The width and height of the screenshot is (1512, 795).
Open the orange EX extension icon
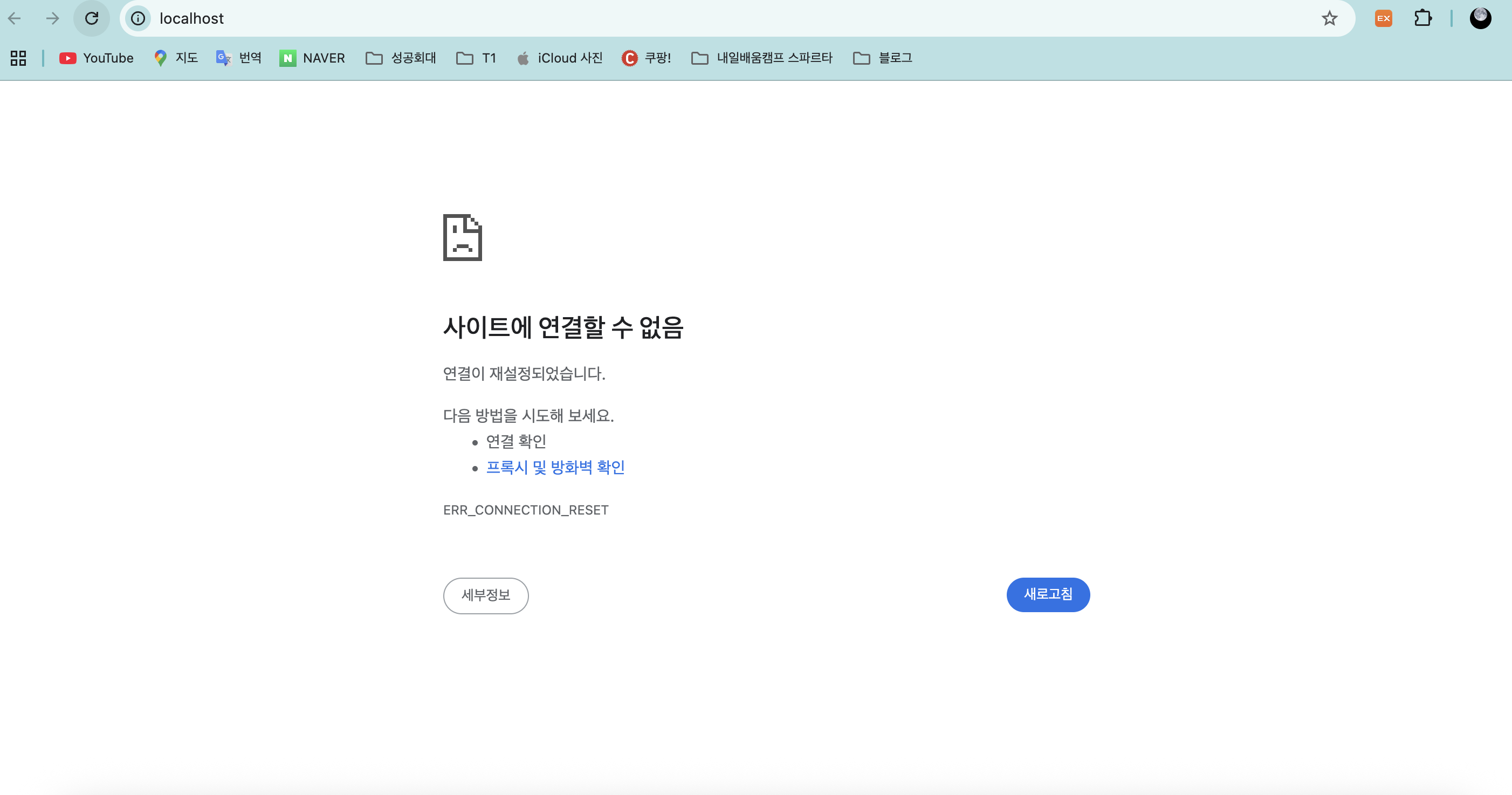pos(1383,18)
